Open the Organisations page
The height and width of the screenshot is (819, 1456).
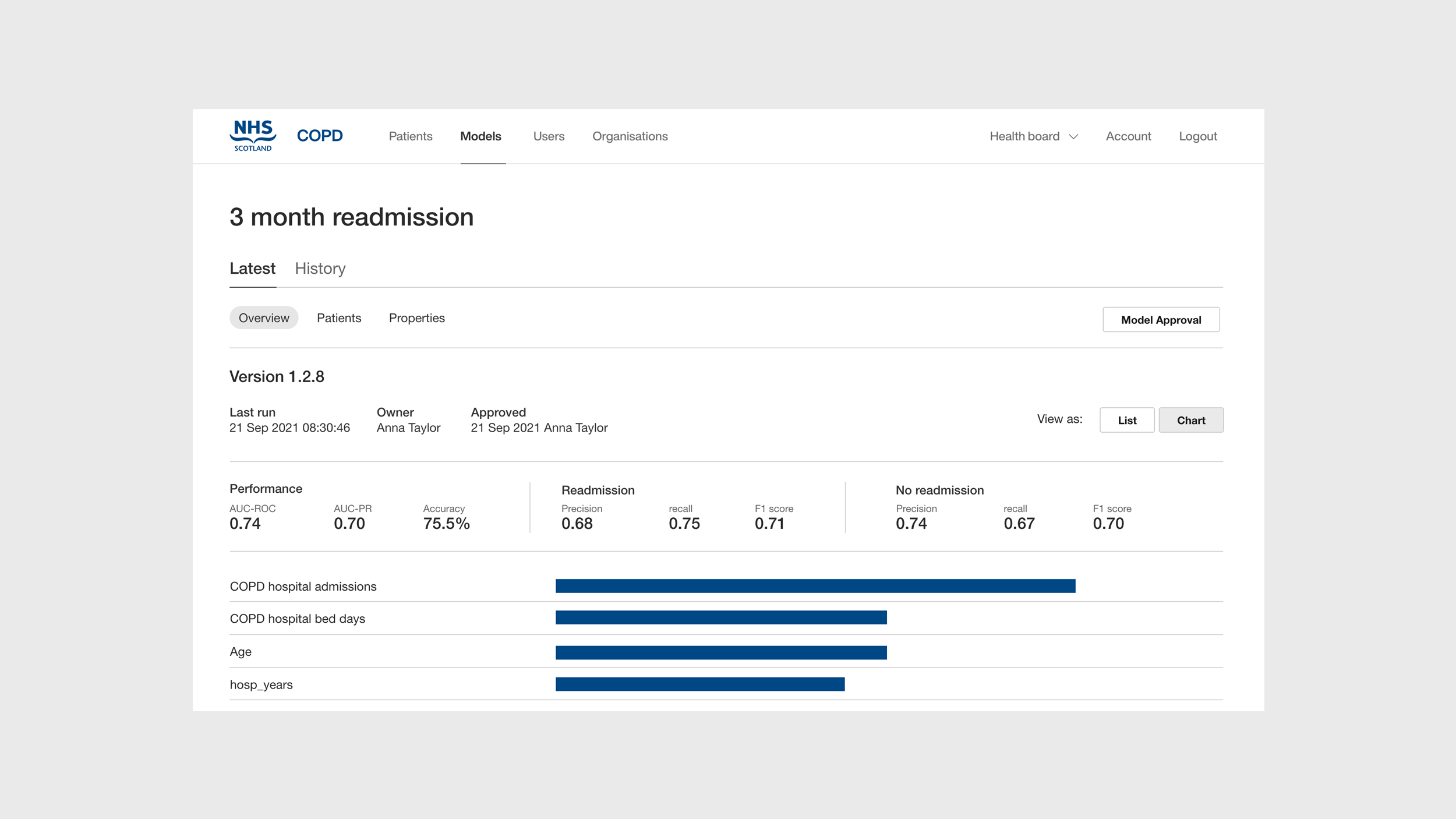point(630,136)
